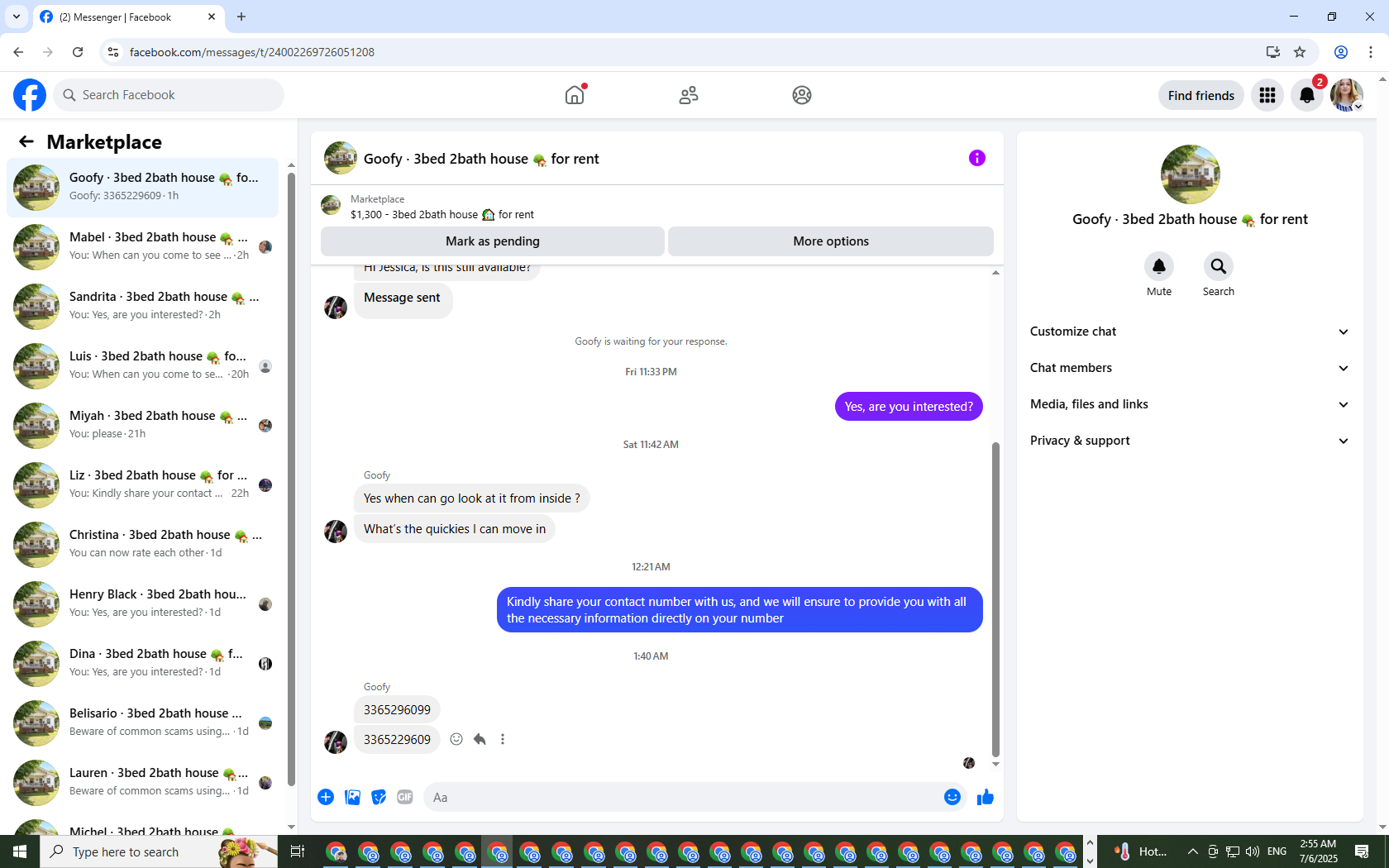Open Windows notification center

coord(1362,851)
